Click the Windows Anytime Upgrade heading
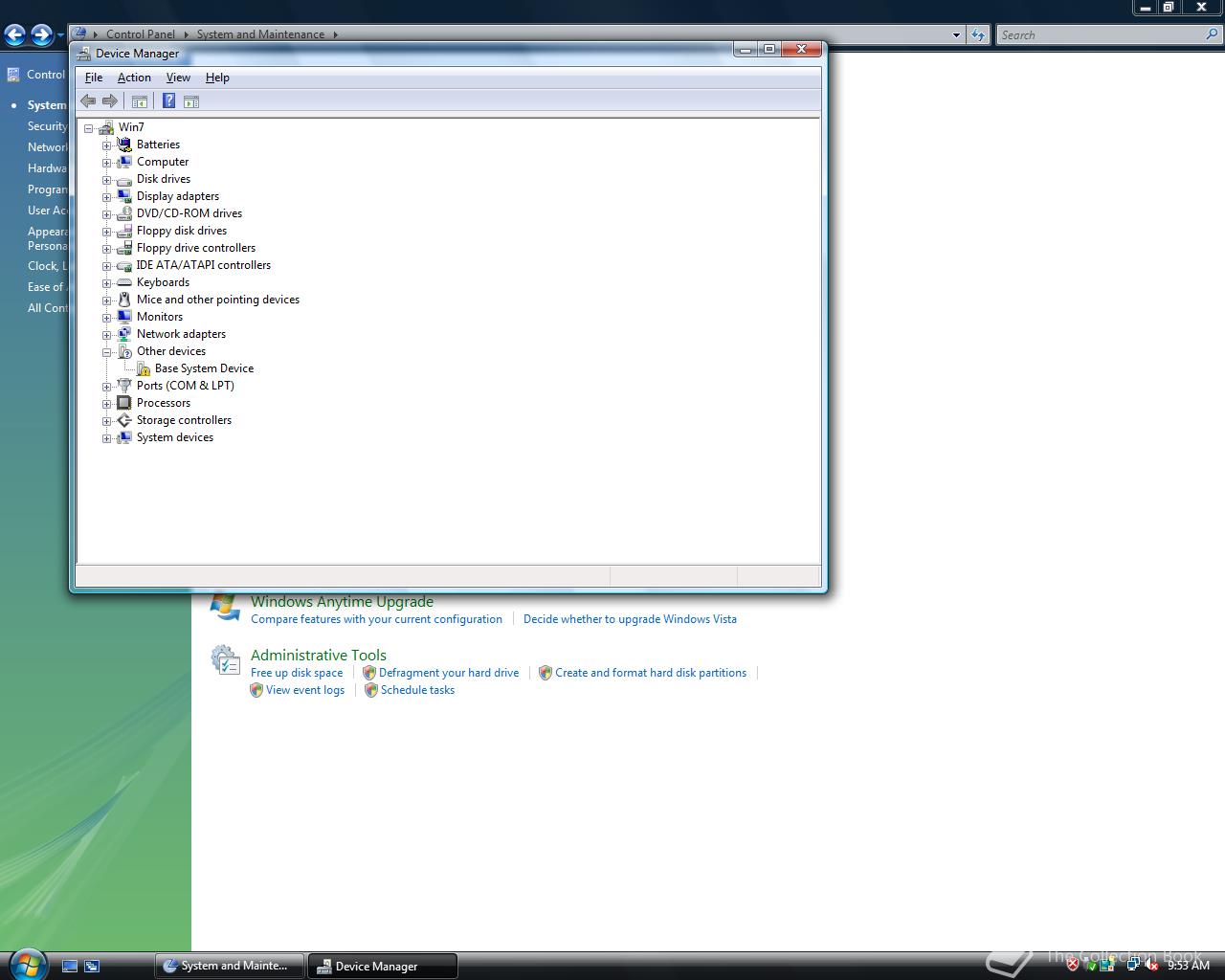Viewport: 1225px width, 980px height. pyautogui.click(x=342, y=602)
